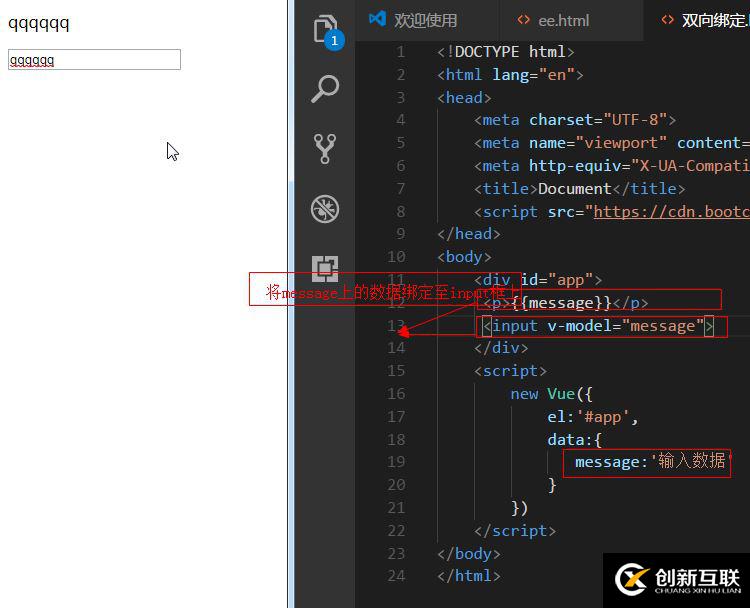Open the Search magnifier in activity bar
The image size is (750, 608).
[x=325, y=88]
